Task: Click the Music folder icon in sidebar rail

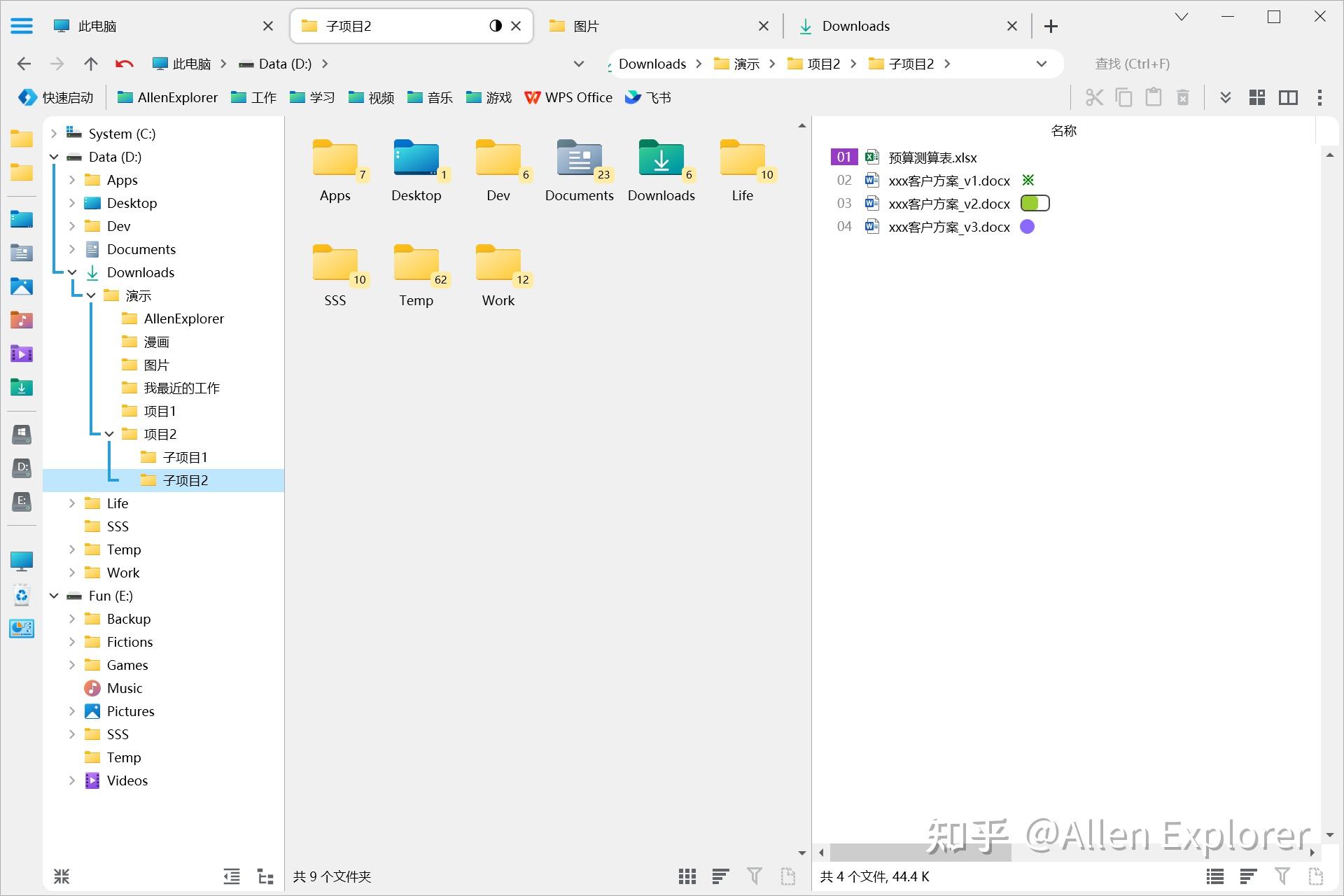Action: pyautogui.click(x=22, y=320)
